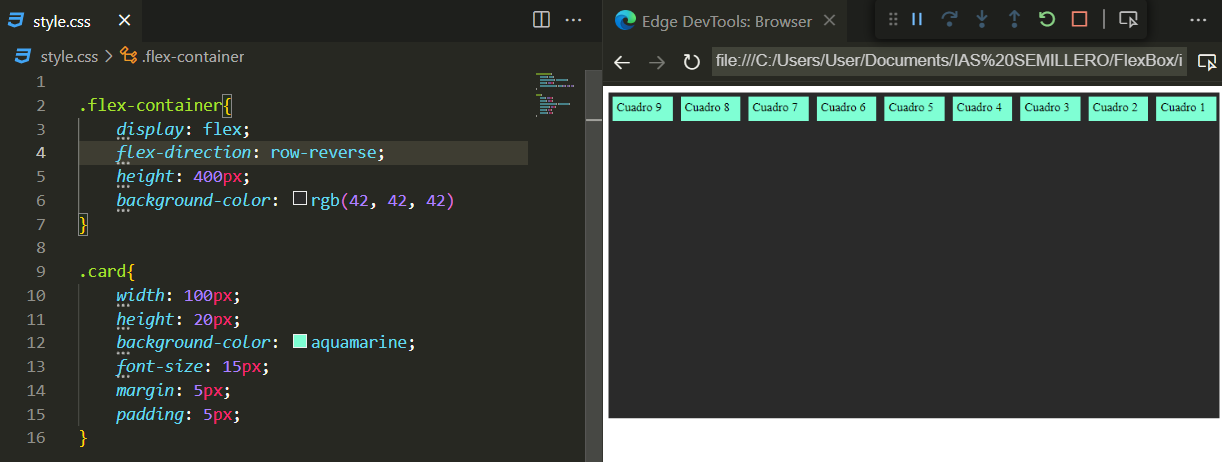Screen dimensions: 1222x462
Task: Click the Step Over debug icon
Action: pos(949,19)
